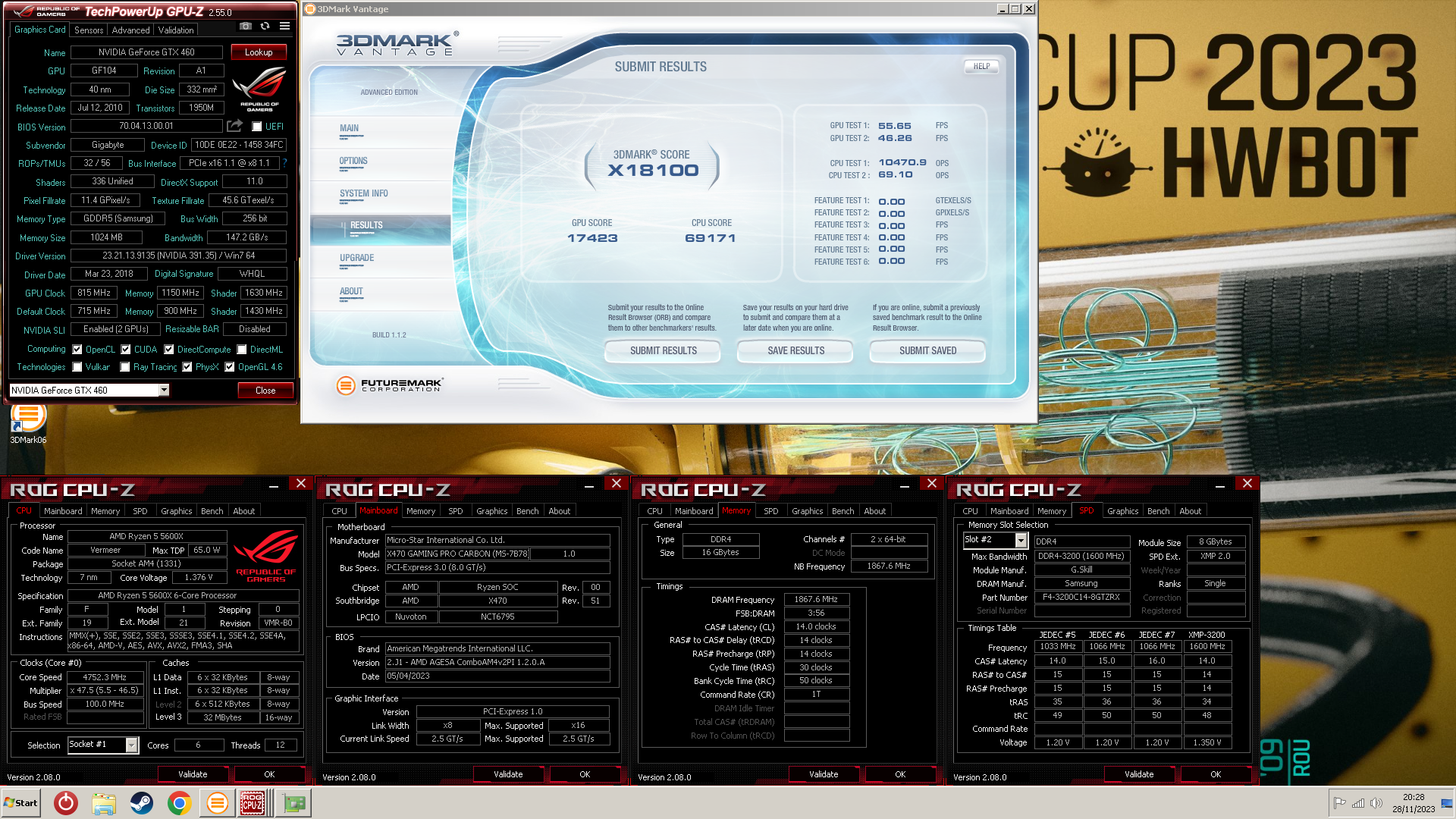Click Action Center flag tray icon

click(x=1339, y=803)
